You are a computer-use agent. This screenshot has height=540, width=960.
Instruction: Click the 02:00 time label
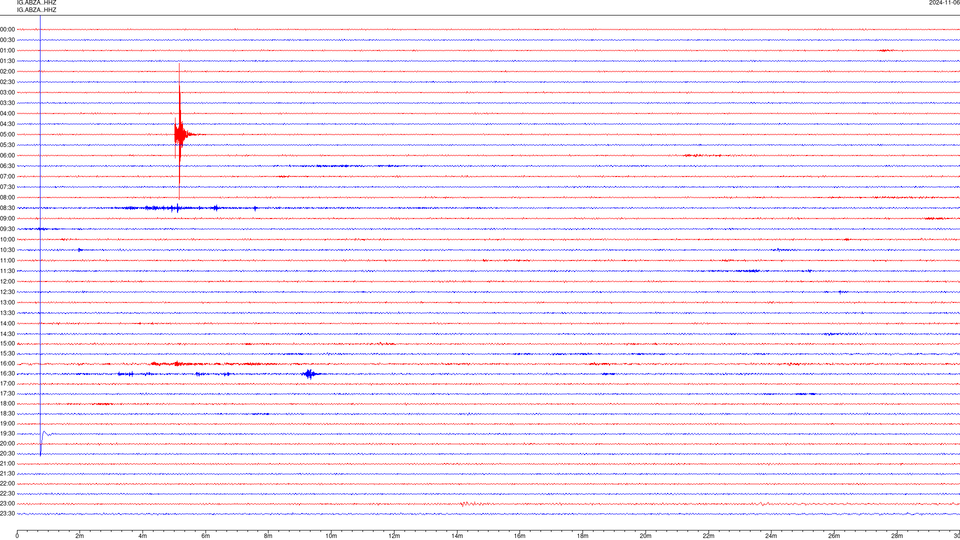(7, 72)
